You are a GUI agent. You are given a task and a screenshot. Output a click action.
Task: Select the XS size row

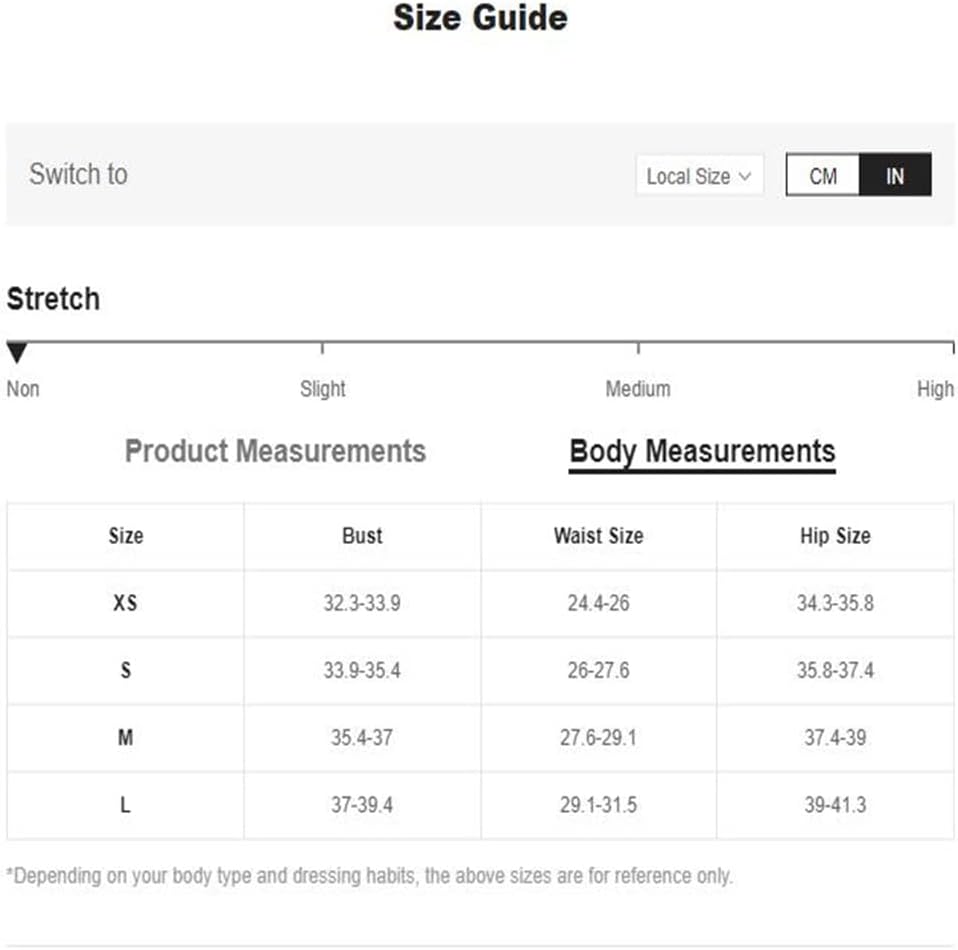[125, 604]
